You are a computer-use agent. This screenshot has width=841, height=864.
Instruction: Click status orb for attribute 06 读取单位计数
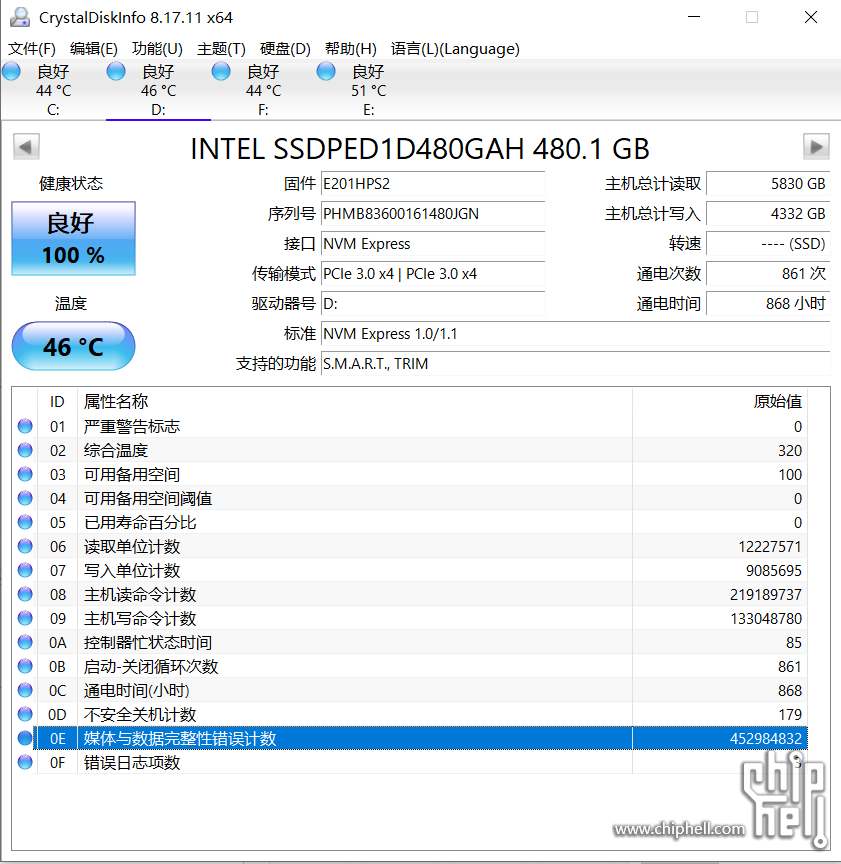pos(25,546)
